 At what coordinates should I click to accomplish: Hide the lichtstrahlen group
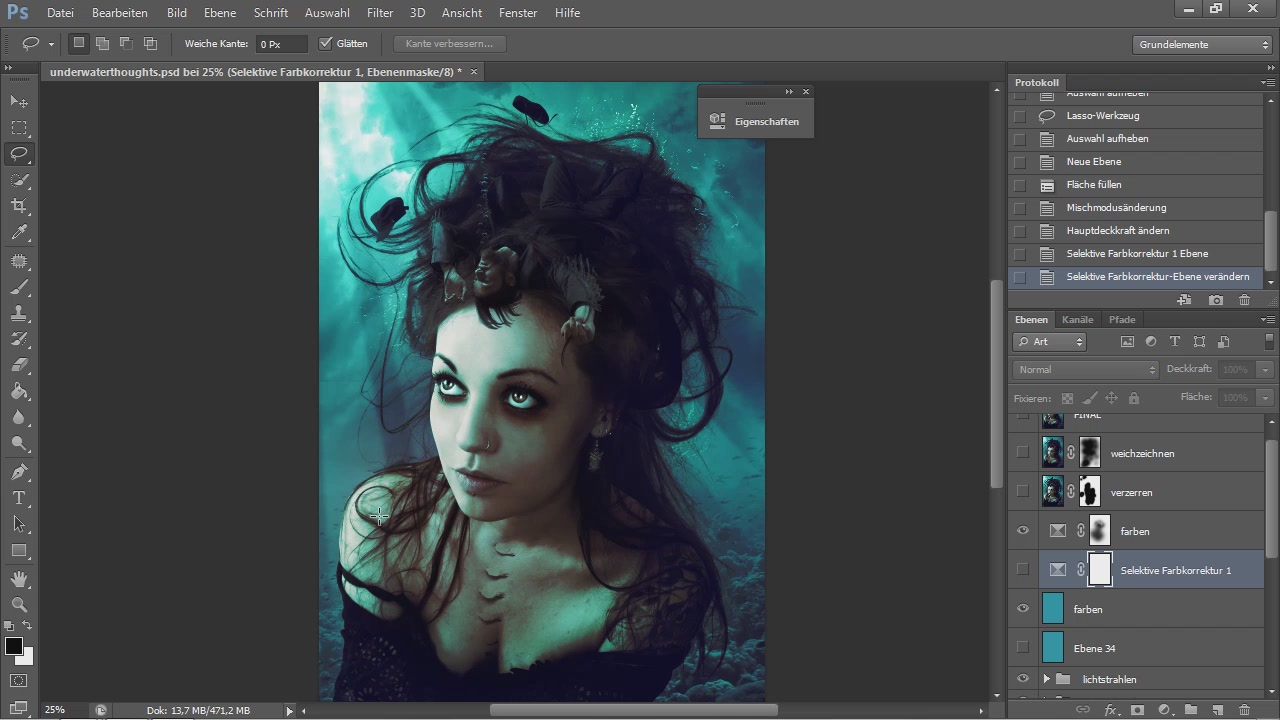1022,679
